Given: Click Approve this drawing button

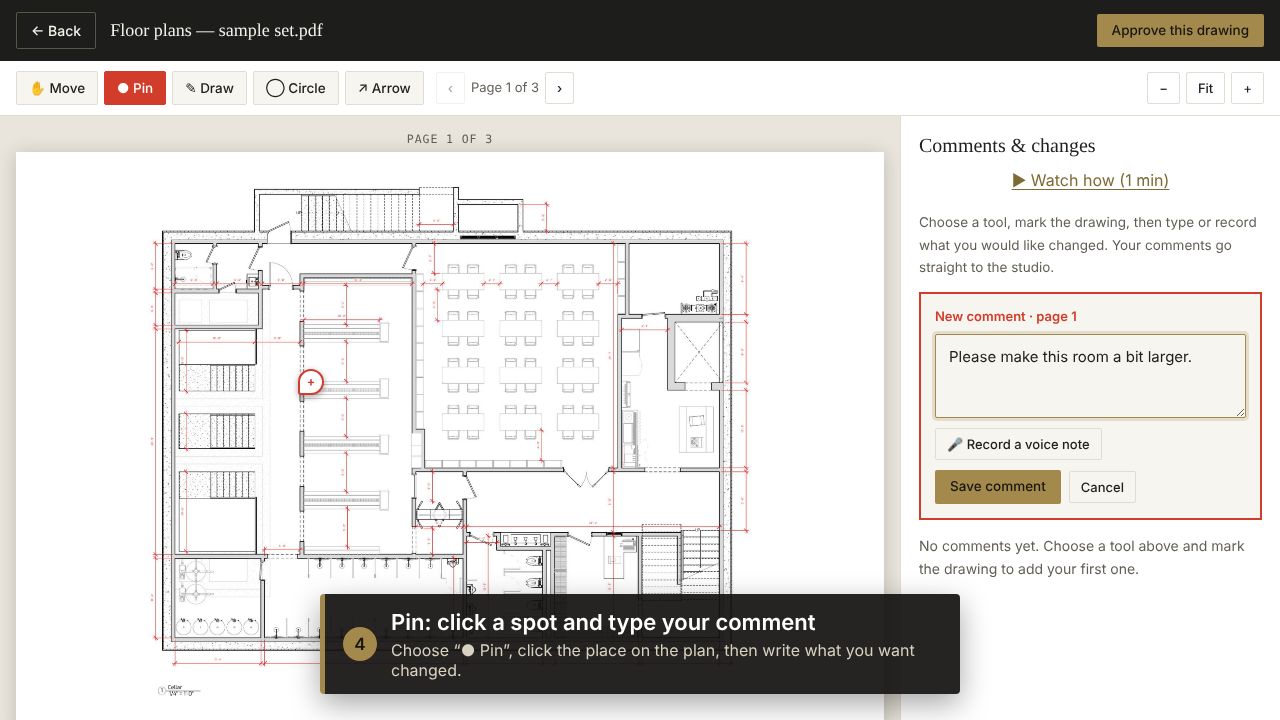Looking at the screenshot, I should pos(1180,30).
